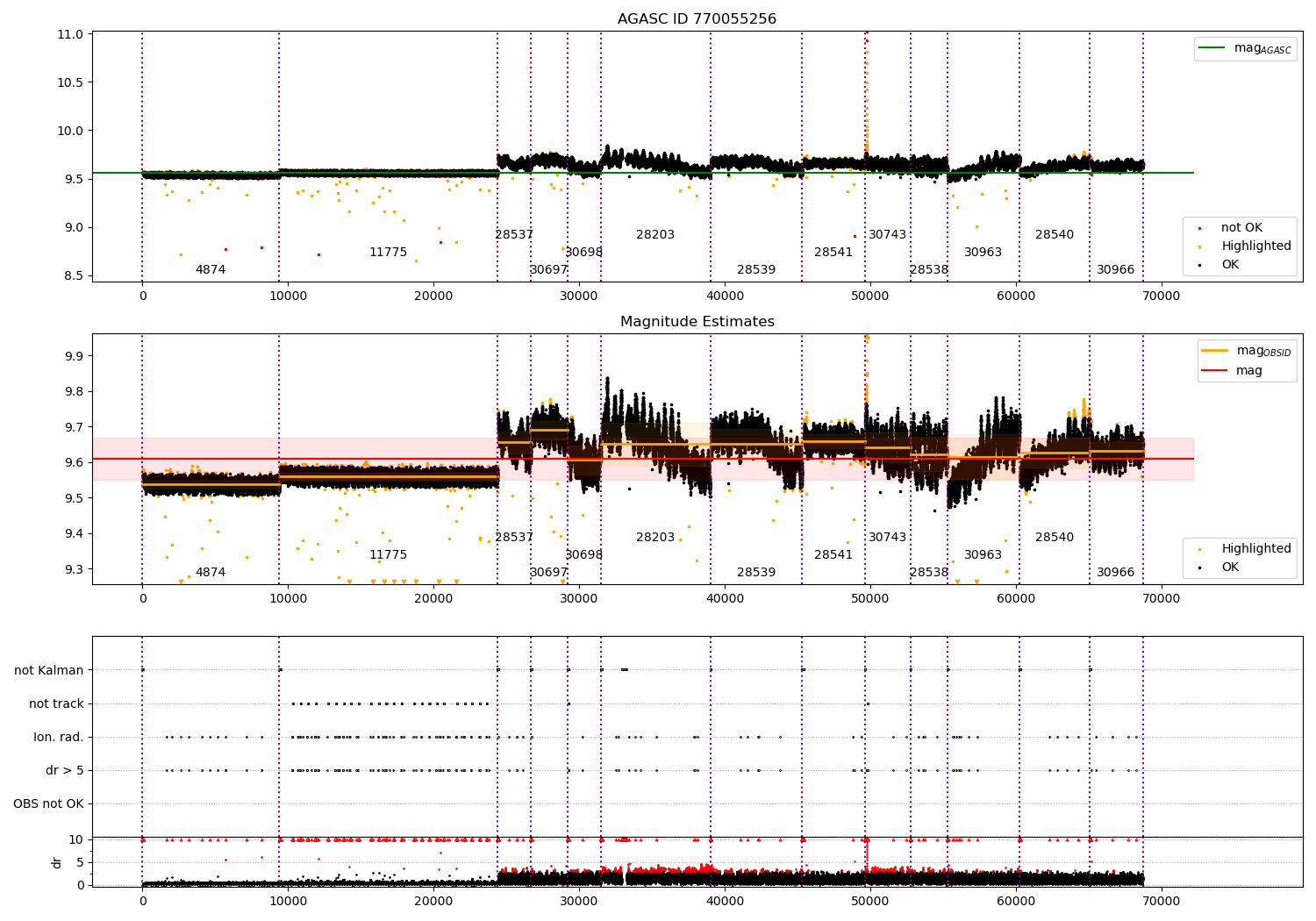The width and height of the screenshot is (1316, 921).
Task: Click the plot title AGASC ID 770055256
Action: coord(697,19)
